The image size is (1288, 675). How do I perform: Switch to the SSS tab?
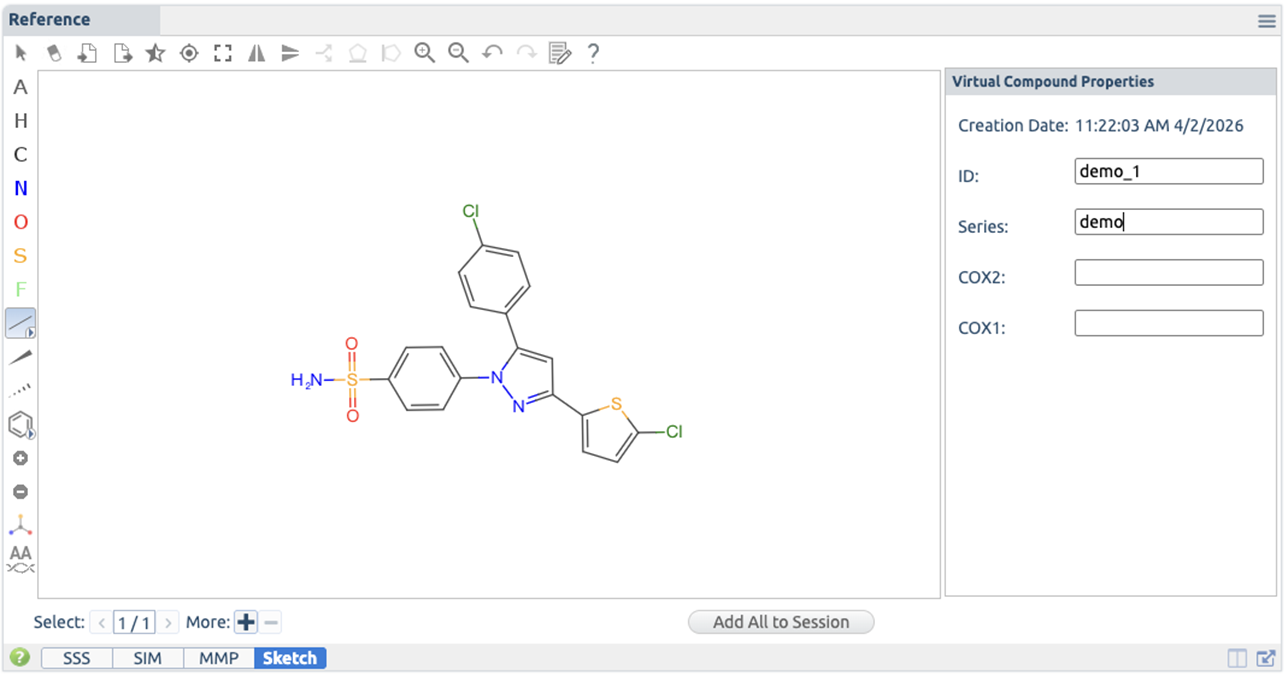pos(77,658)
